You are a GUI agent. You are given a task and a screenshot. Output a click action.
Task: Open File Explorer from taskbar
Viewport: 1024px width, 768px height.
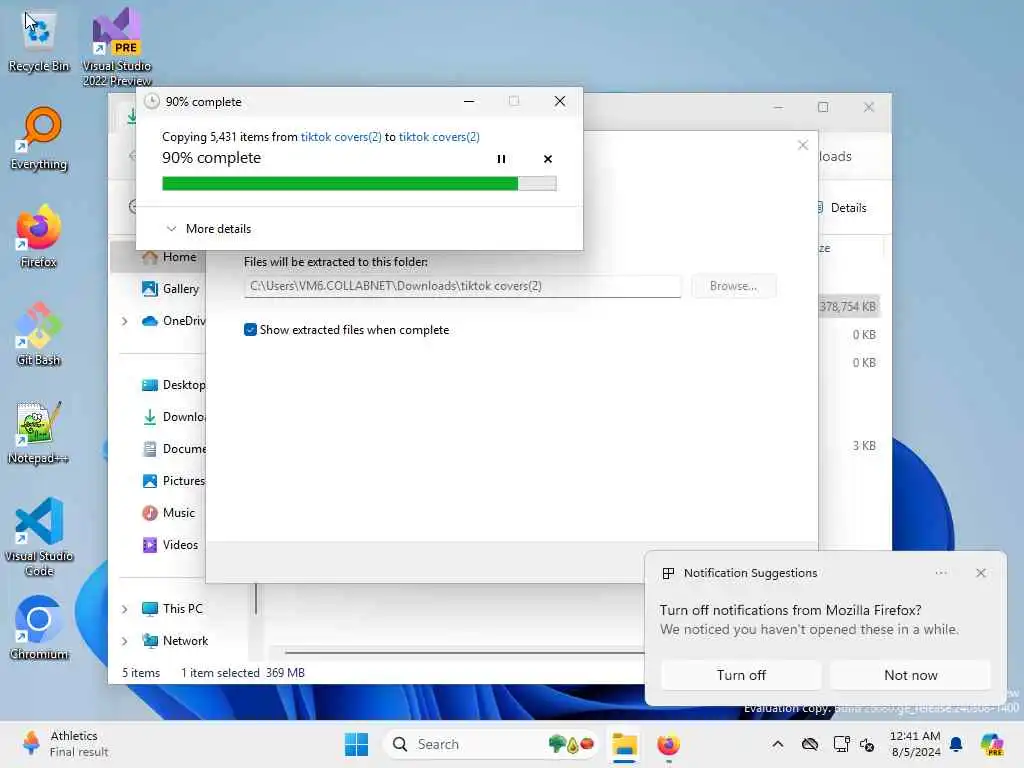pyautogui.click(x=624, y=744)
